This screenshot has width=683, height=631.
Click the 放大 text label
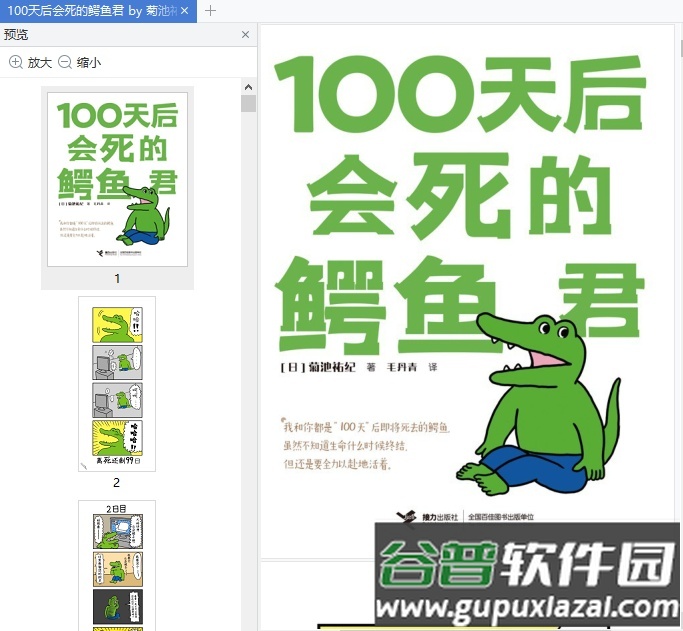[x=40, y=63]
